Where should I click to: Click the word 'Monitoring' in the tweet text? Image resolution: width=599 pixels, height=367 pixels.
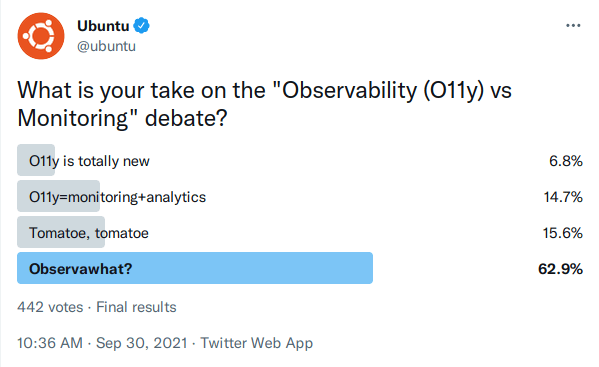(x=73, y=118)
